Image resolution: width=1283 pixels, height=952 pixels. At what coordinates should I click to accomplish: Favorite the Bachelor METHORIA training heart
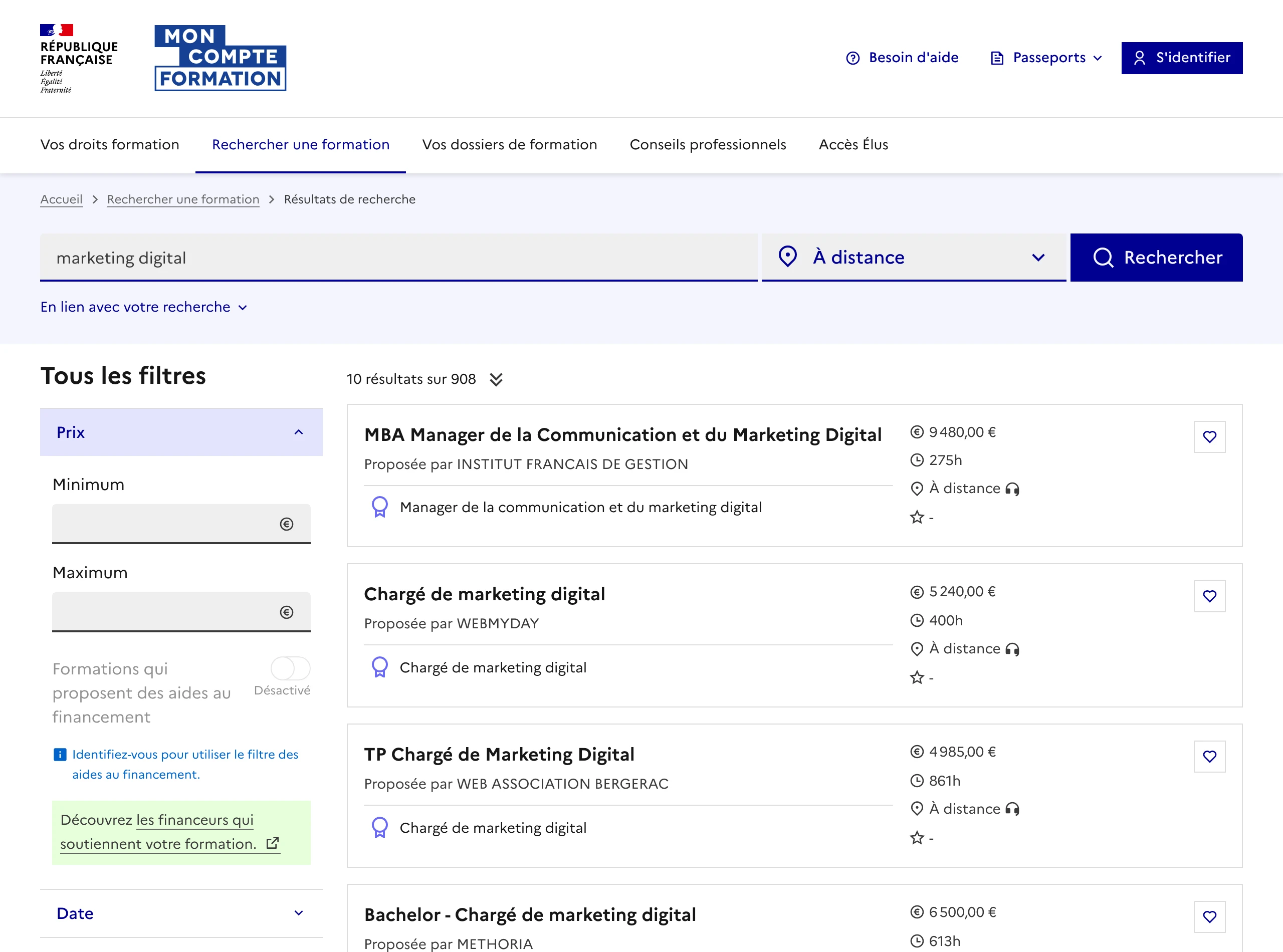[x=1209, y=917]
